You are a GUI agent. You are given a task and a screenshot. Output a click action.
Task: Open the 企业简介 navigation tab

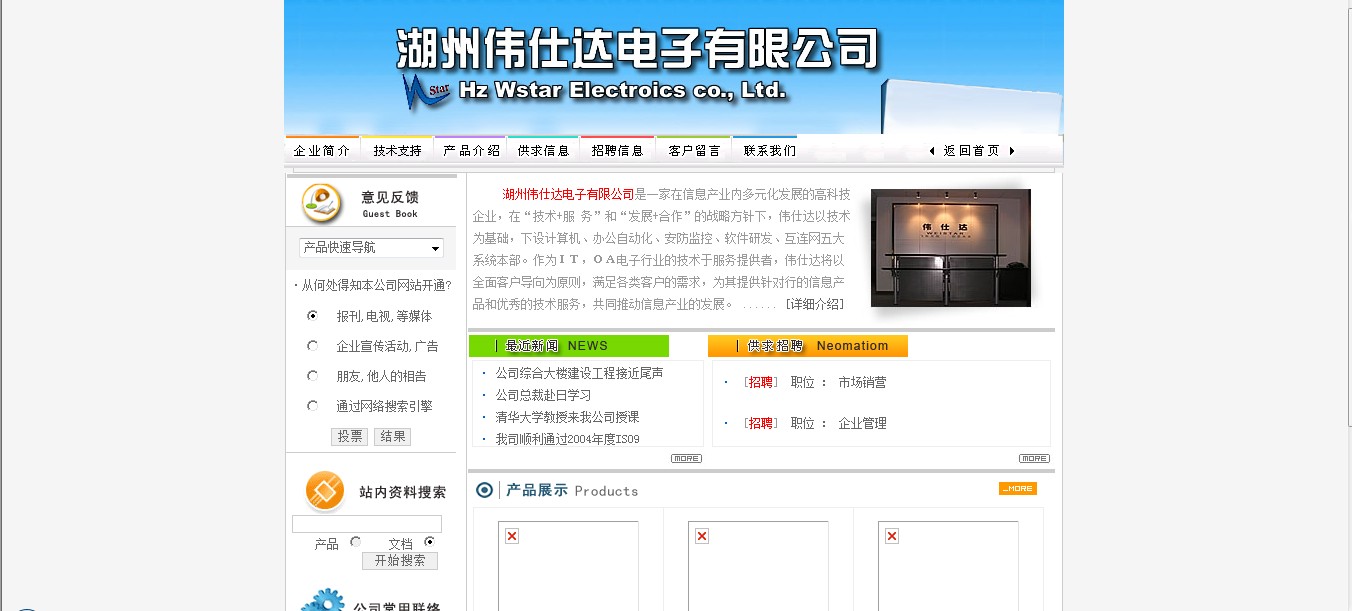[322, 150]
